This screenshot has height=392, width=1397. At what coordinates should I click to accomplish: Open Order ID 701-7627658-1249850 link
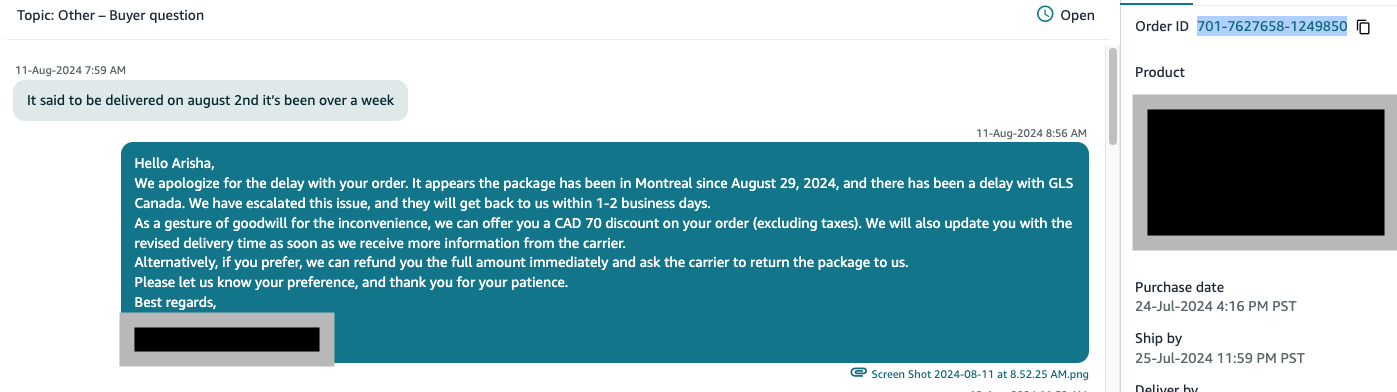pos(1272,26)
